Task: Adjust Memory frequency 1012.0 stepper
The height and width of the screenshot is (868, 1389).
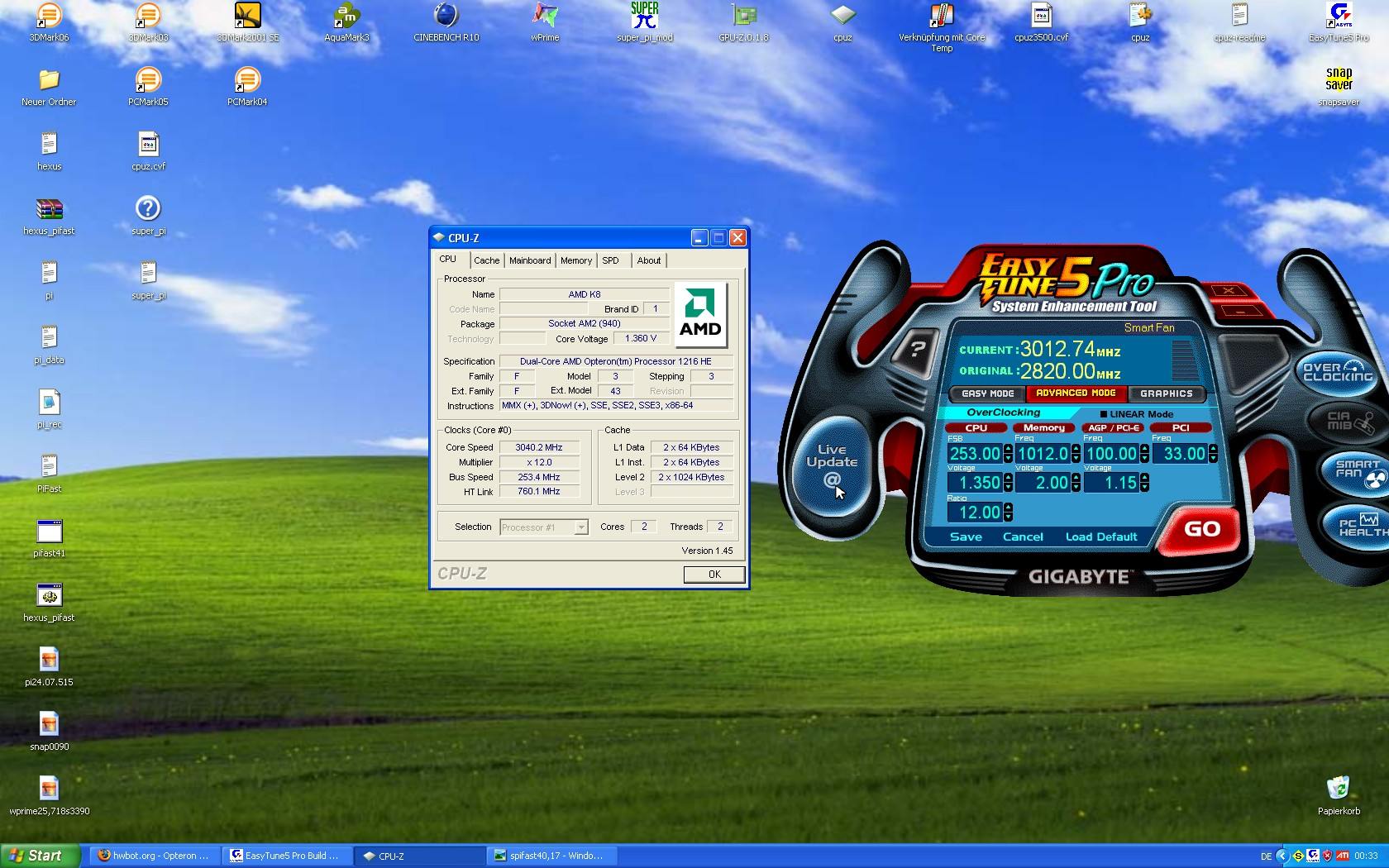Action: (1076, 454)
